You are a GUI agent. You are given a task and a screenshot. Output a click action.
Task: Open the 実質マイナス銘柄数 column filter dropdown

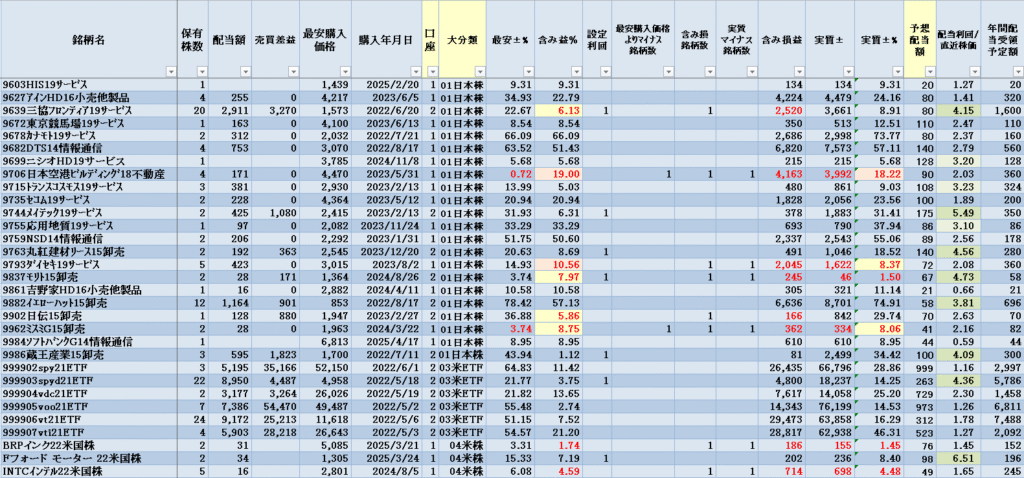(x=750, y=72)
